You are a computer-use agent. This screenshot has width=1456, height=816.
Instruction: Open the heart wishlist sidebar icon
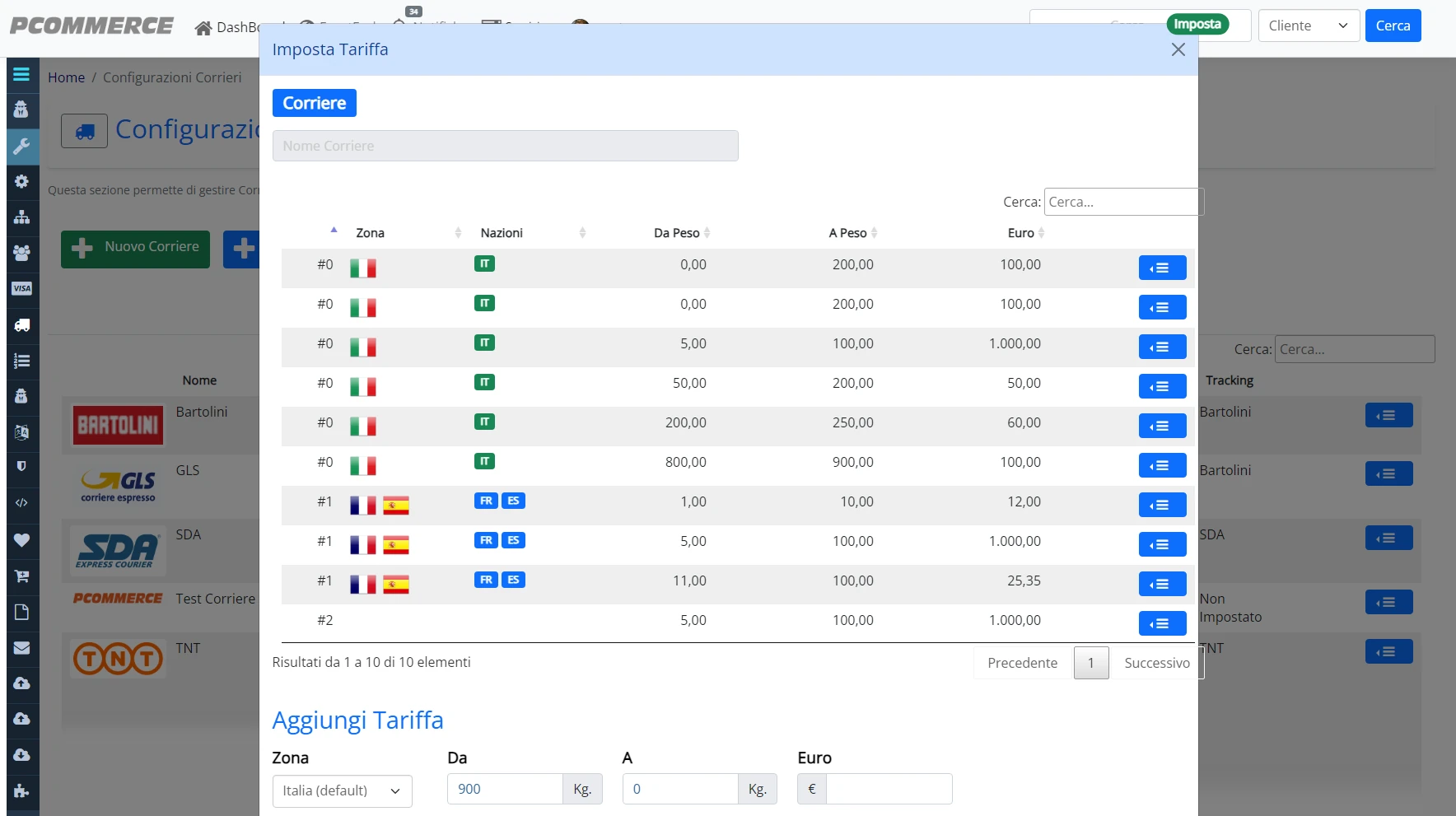click(21, 540)
